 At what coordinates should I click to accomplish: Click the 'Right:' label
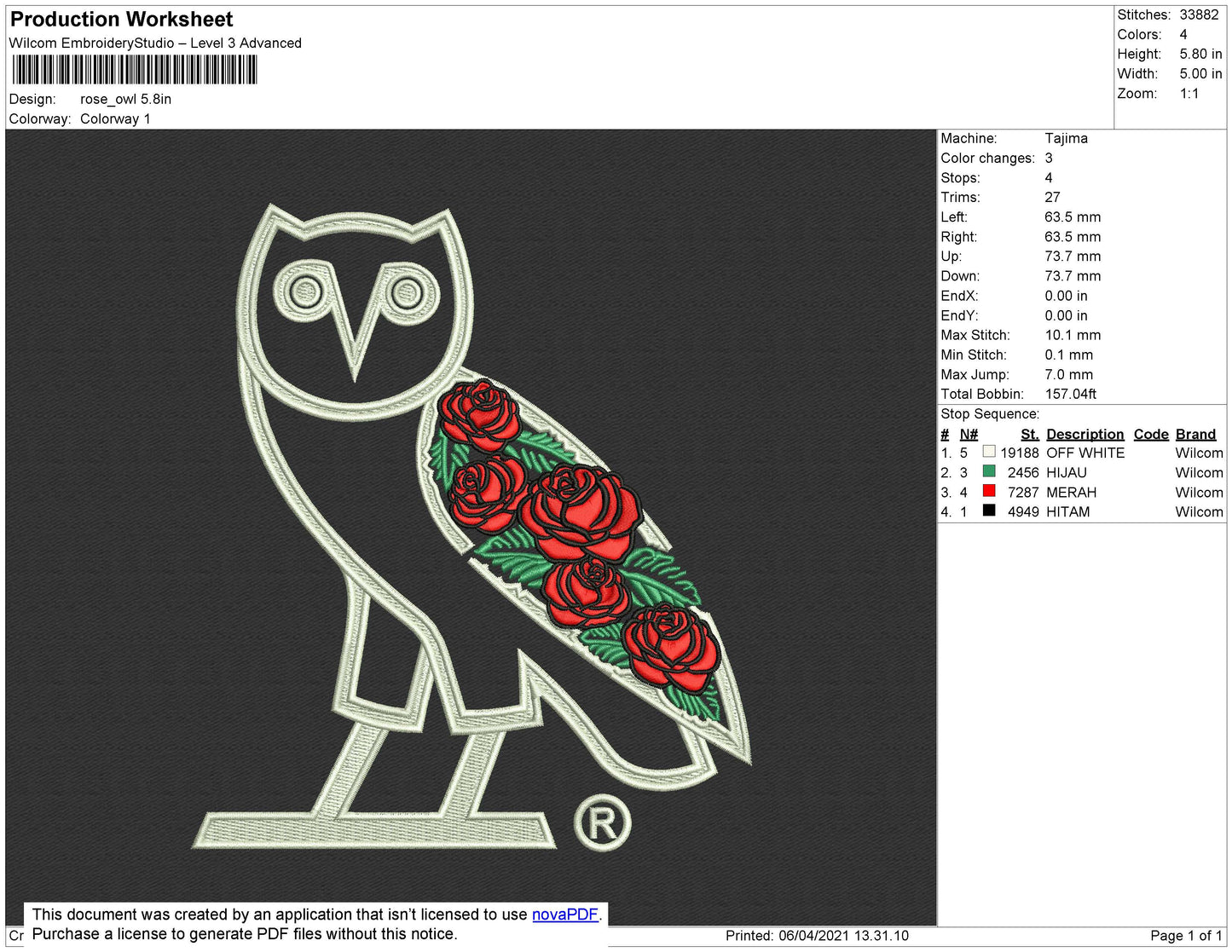958,237
